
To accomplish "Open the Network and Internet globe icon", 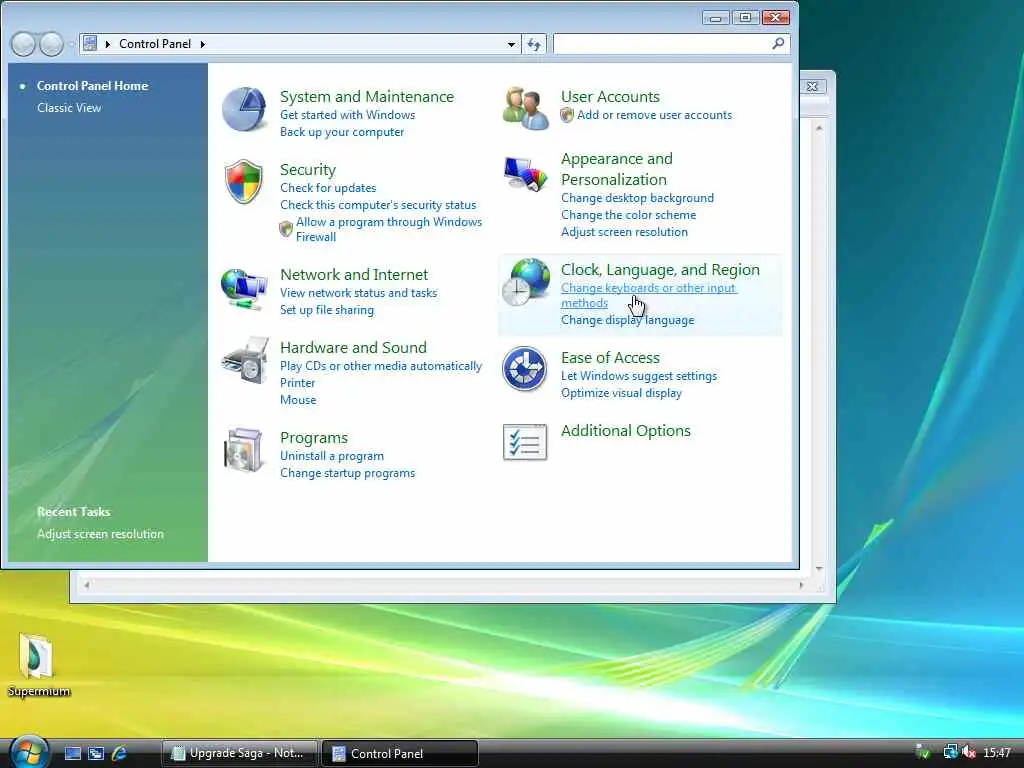I will pos(244,289).
